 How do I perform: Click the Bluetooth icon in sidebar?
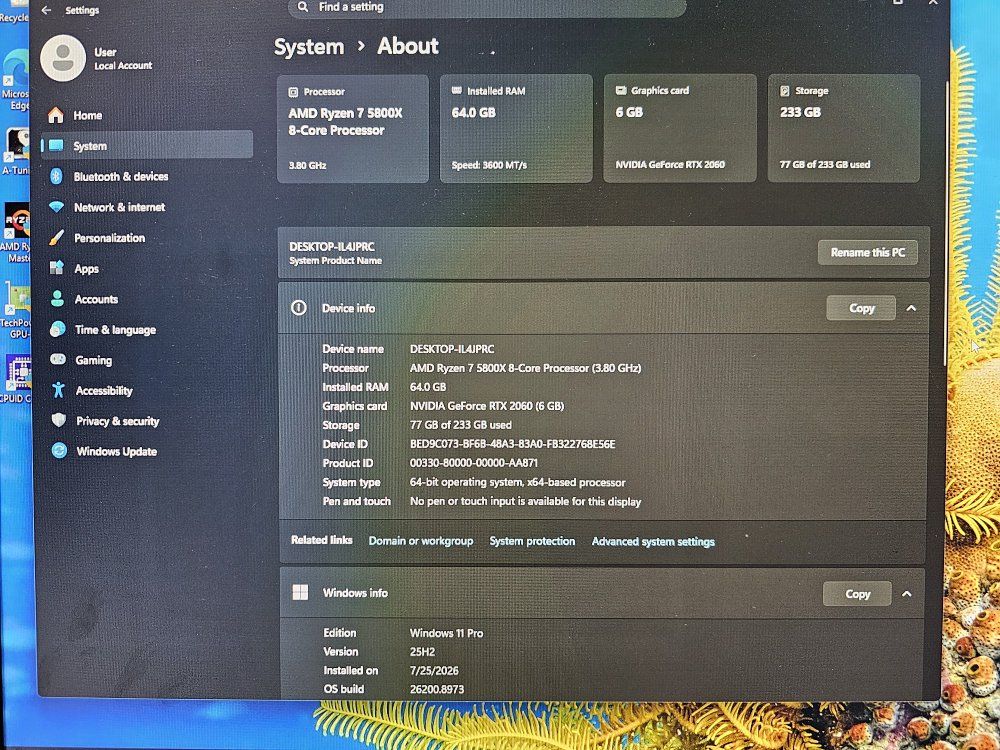click(56, 176)
